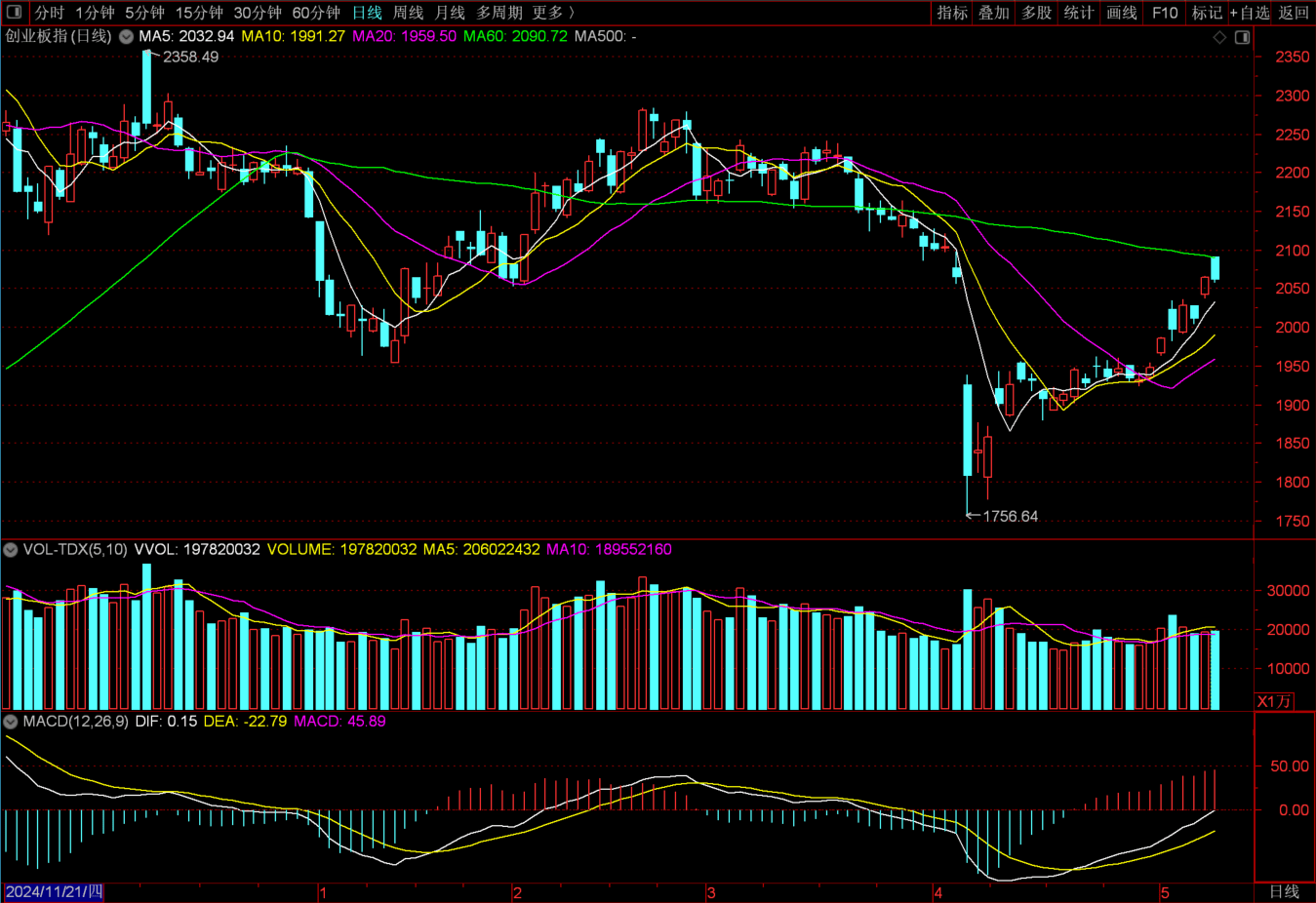Click the MACD: 45.89 value

pyautogui.click(x=339, y=722)
